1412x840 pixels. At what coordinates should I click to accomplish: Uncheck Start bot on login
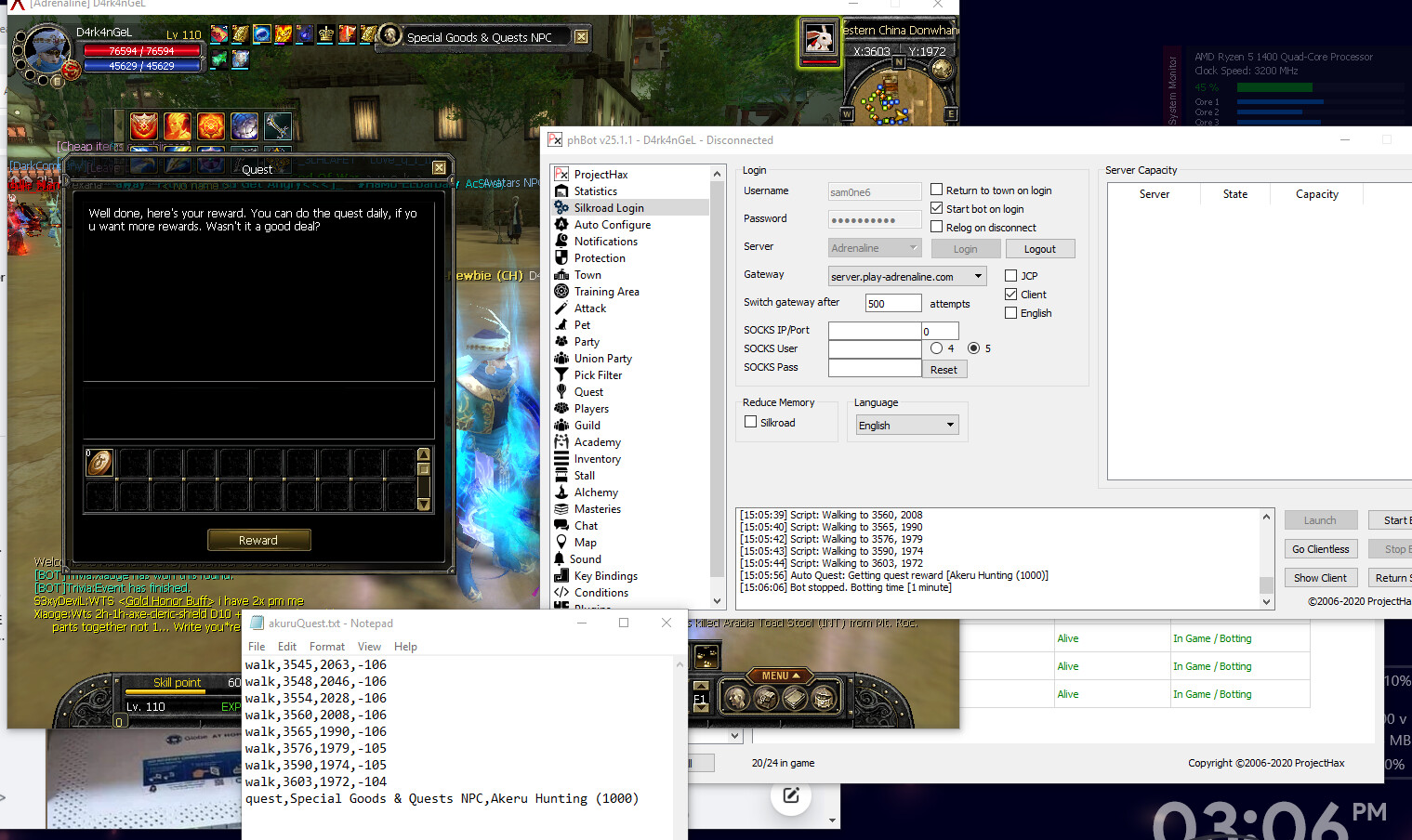click(937, 208)
